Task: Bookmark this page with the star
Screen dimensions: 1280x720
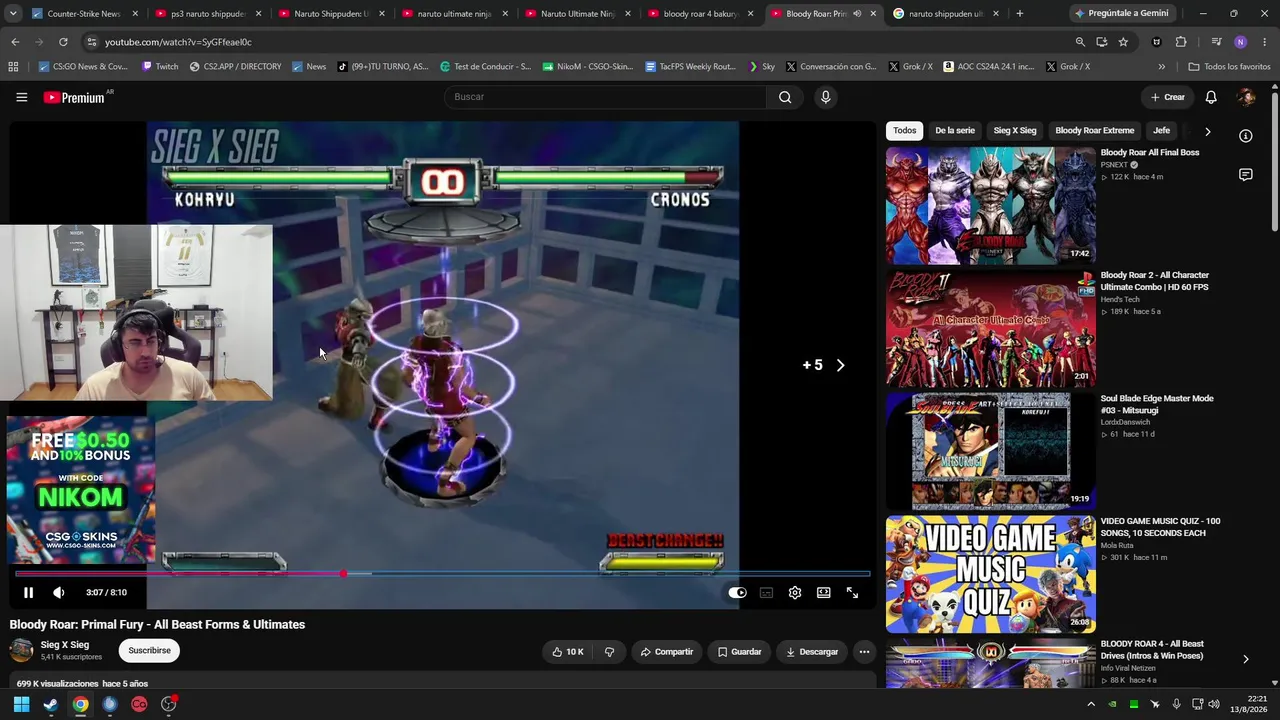Action: click(1123, 42)
